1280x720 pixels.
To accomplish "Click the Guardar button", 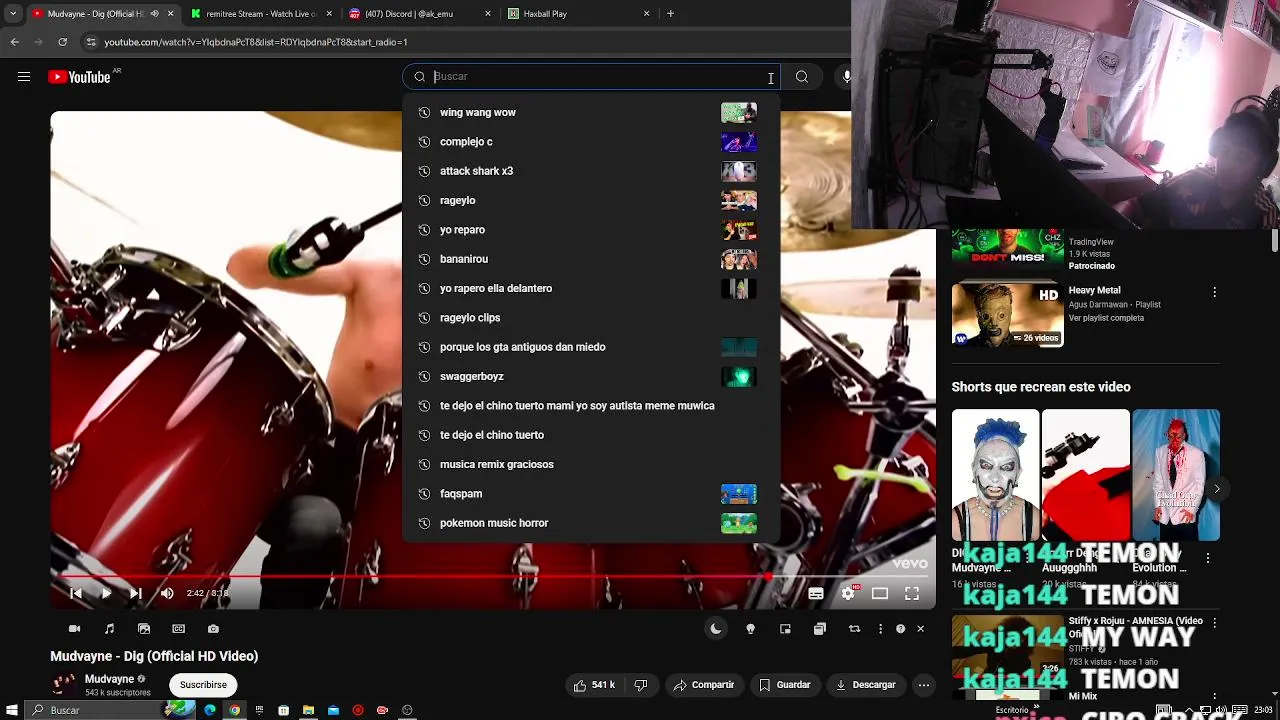I will (x=784, y=685).
